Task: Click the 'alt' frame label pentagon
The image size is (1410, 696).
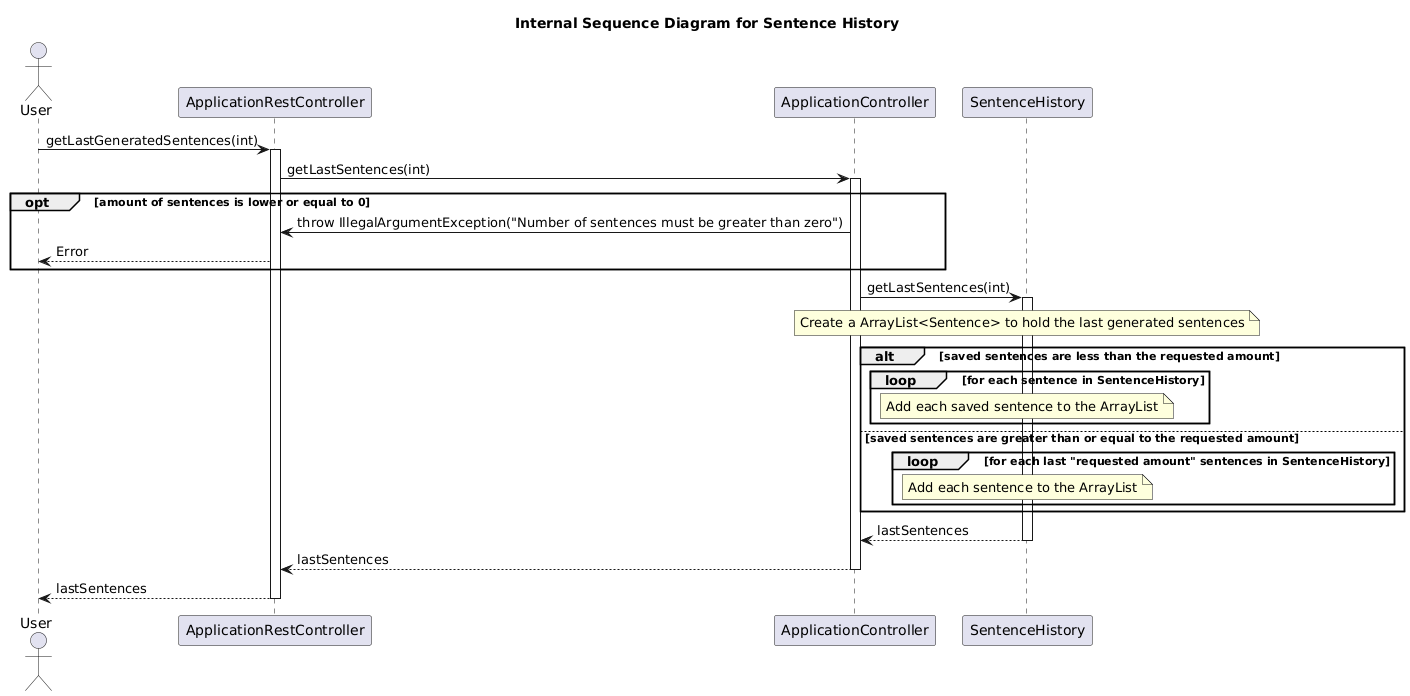Action: (x=884, y=356)
